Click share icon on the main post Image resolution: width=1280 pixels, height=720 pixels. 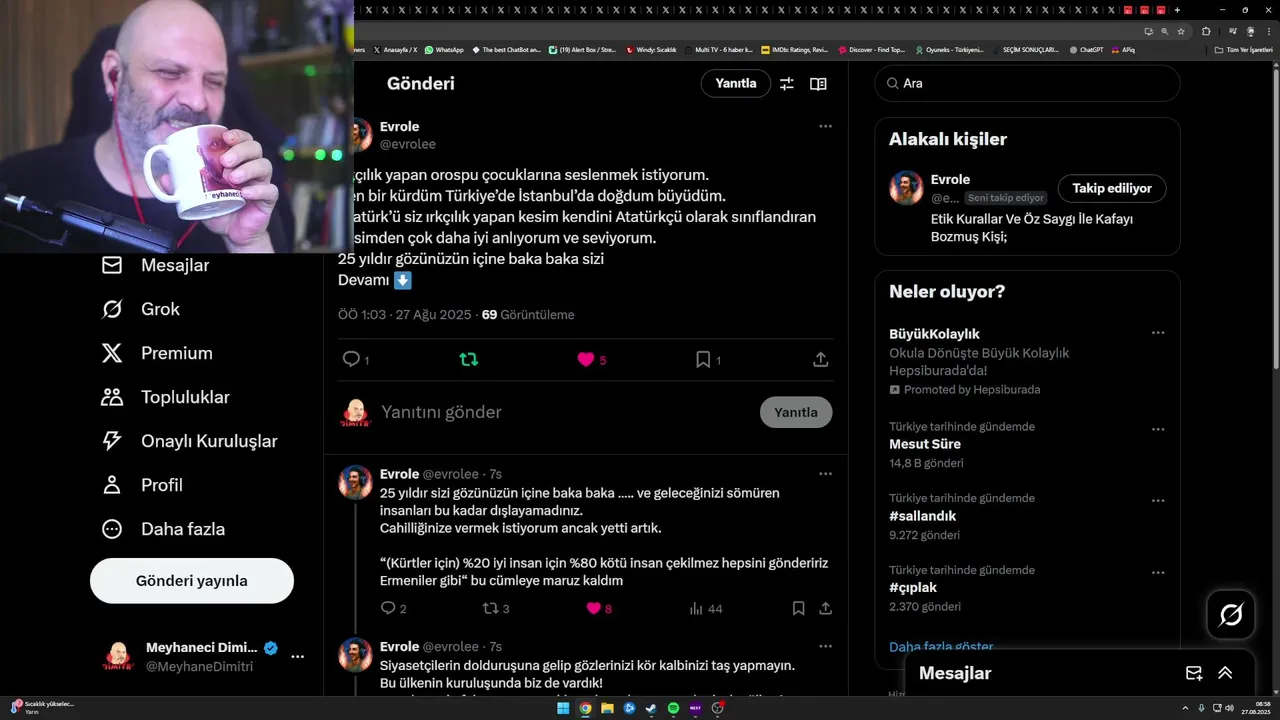[820, 359]
